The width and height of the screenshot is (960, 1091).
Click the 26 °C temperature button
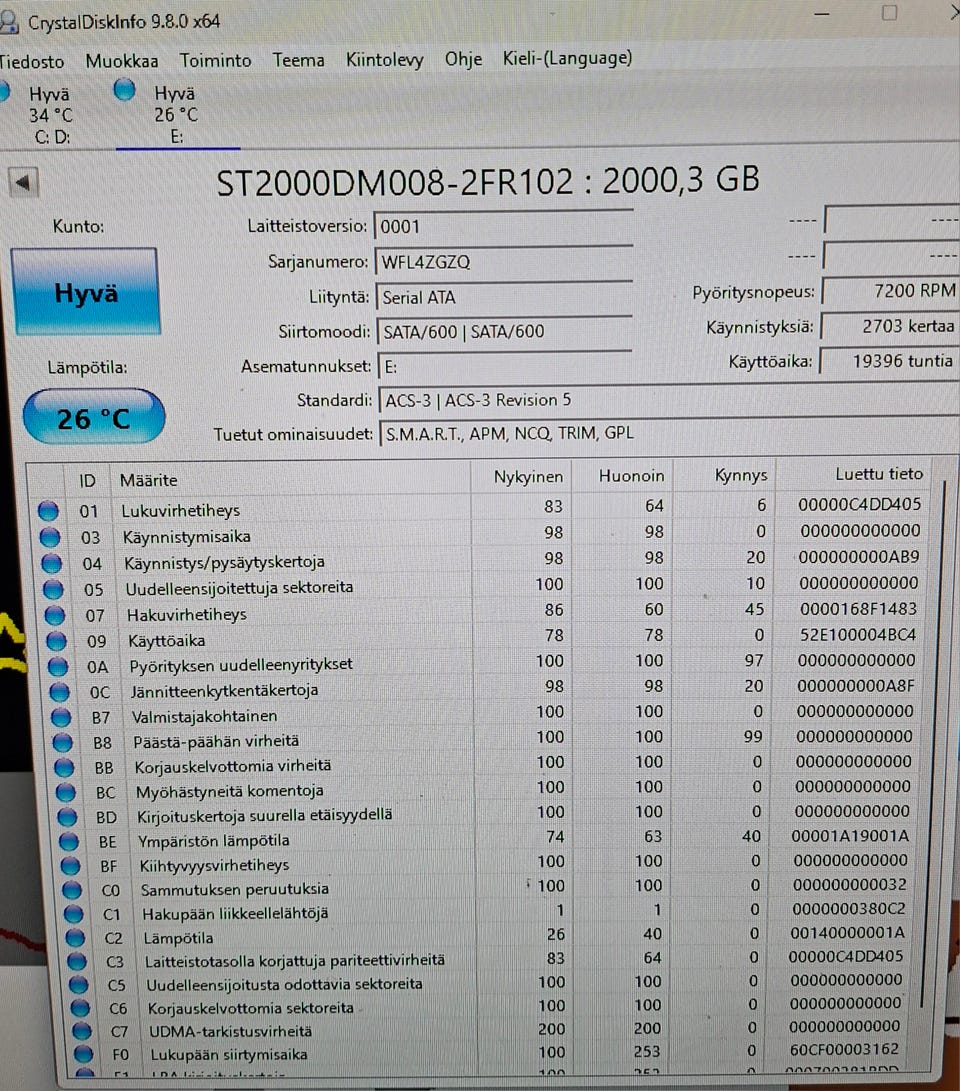coord(94,417)
